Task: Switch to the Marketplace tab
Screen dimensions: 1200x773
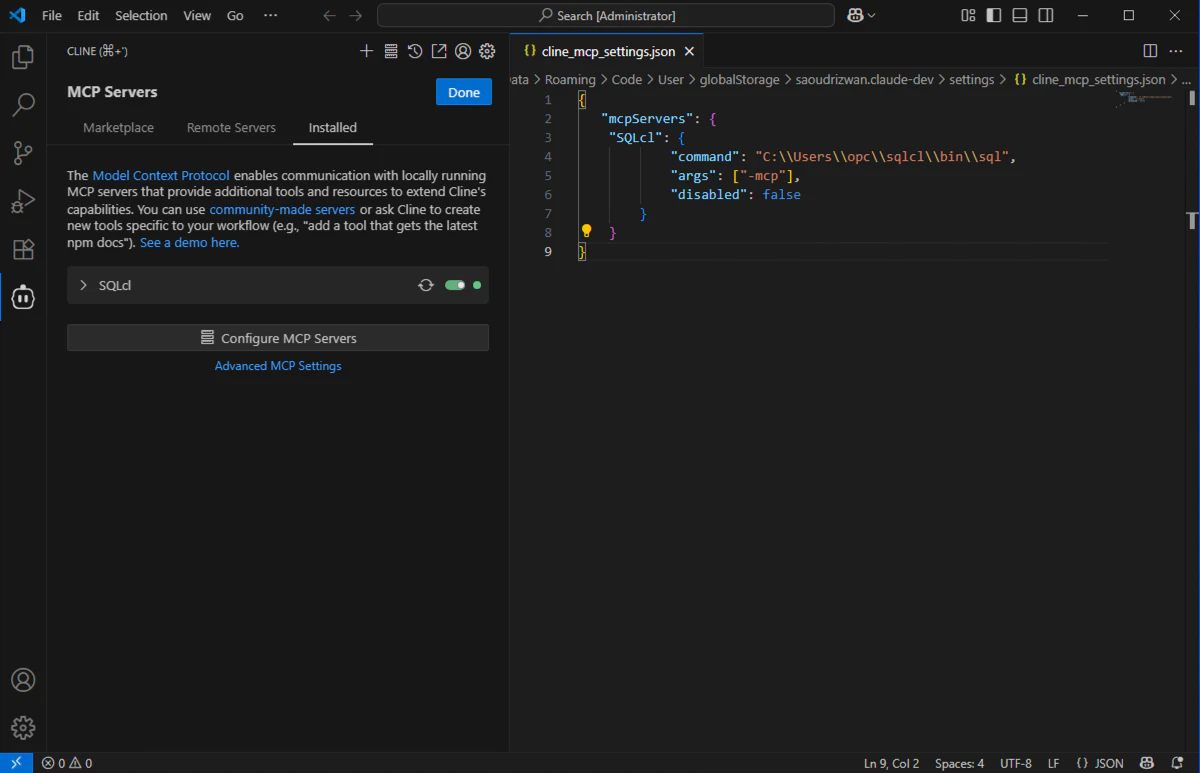Action: coord(118,128)
